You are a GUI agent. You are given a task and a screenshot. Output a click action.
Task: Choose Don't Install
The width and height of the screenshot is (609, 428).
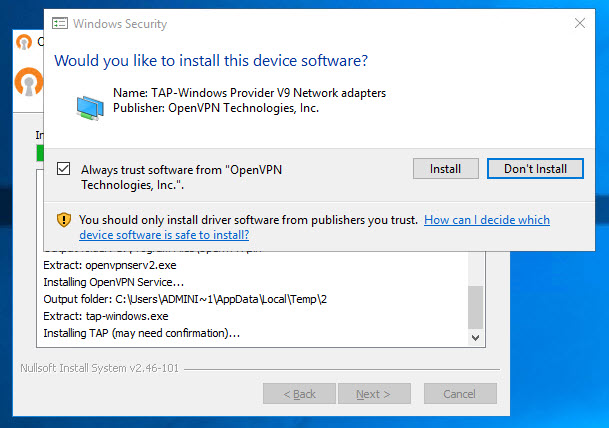click(x=535, y=169)
